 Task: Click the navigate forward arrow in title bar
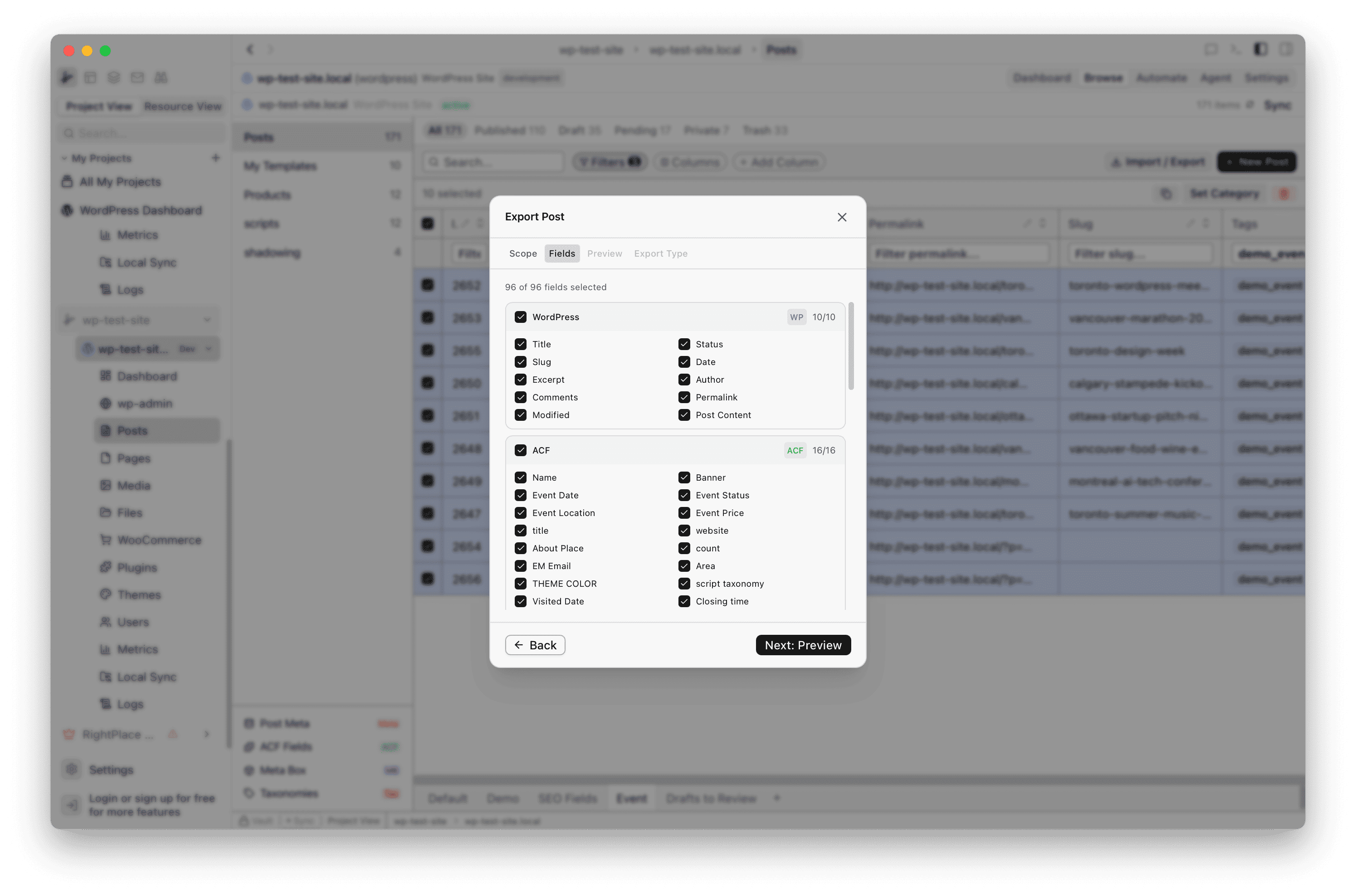click(x=270, y=50)
